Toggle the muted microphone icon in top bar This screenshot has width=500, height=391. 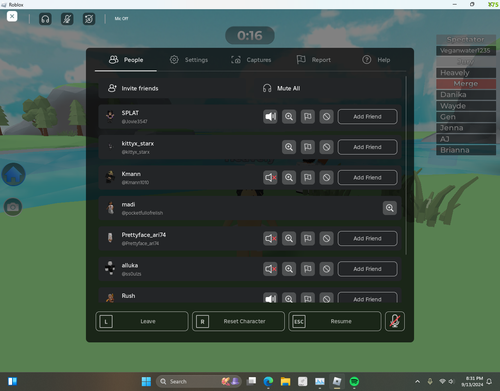click(x=67, y=19)
